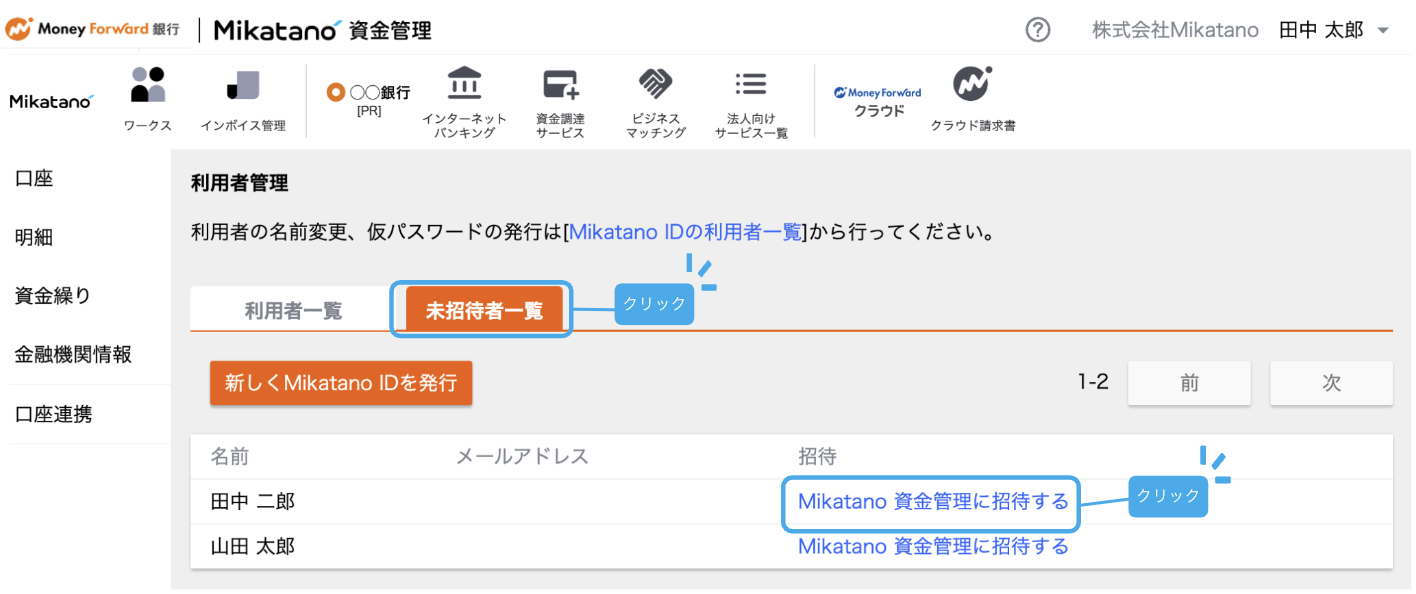Viewport: 1416px width, 594px height.
Task: Click the Mikatano logo in the toolbar
Action: click(52, 101)
